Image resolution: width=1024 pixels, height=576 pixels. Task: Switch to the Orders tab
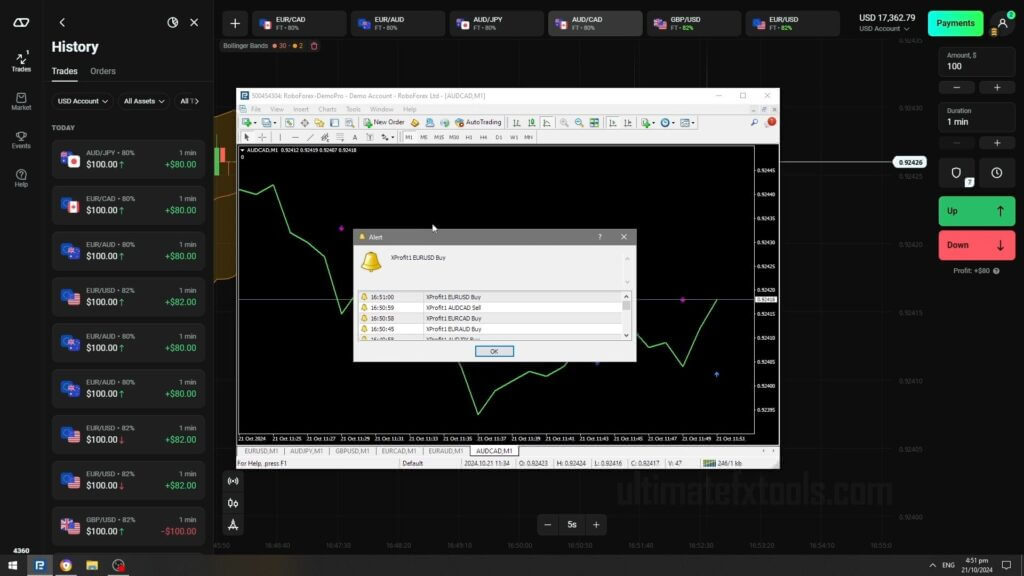coord(103,71)
